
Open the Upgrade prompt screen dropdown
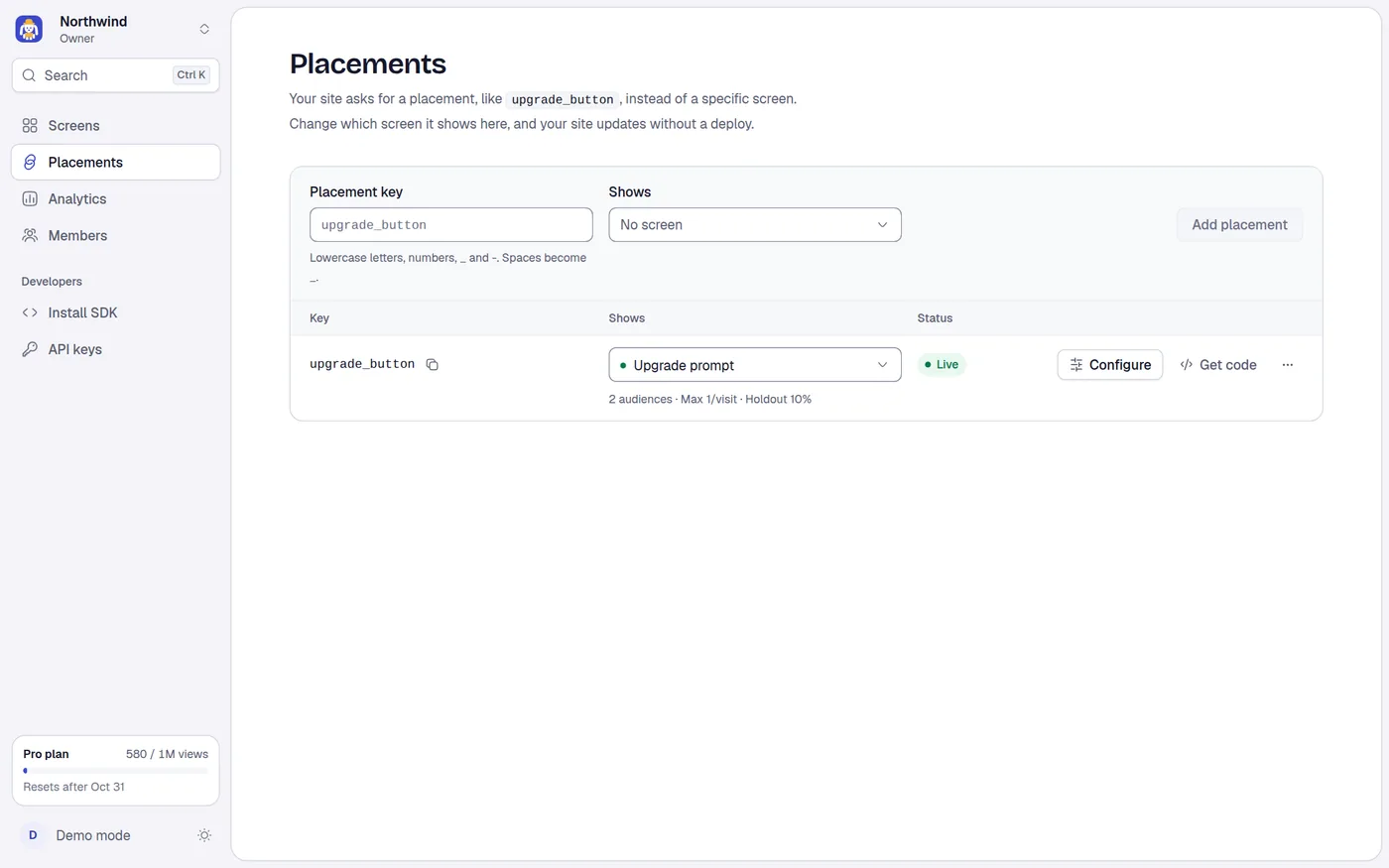755,365
